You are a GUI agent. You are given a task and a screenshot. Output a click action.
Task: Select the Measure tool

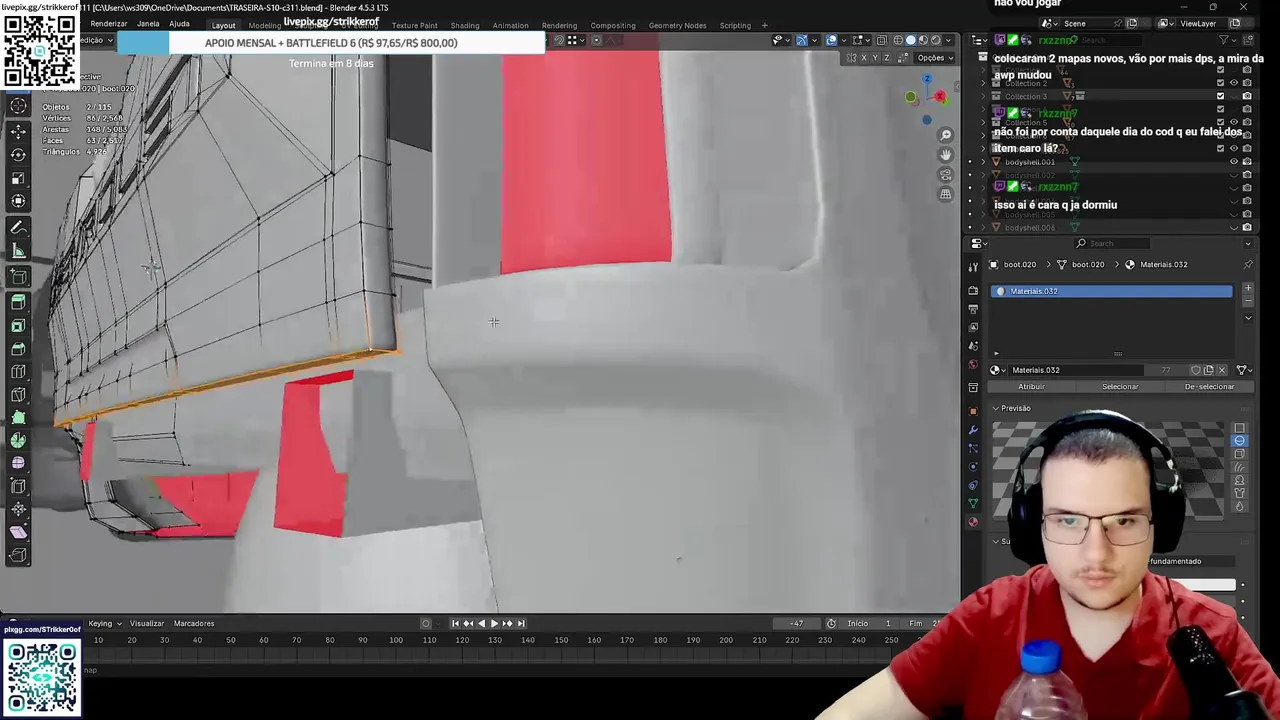pyautogui.click(x=18, y=251)
